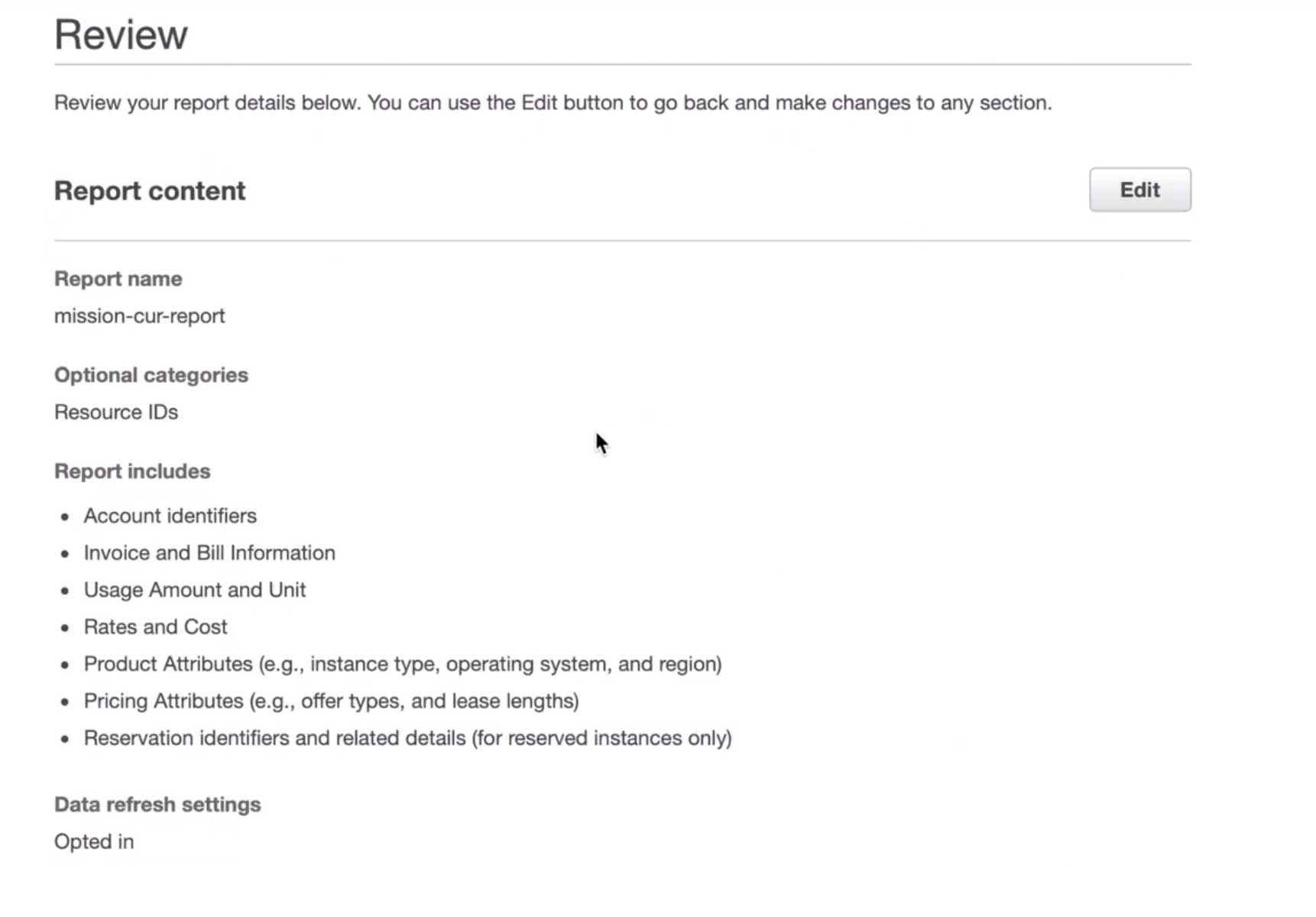Click the Account identifiers list item
Viewport: 1316px width, 917px height.
coord(170,516)
